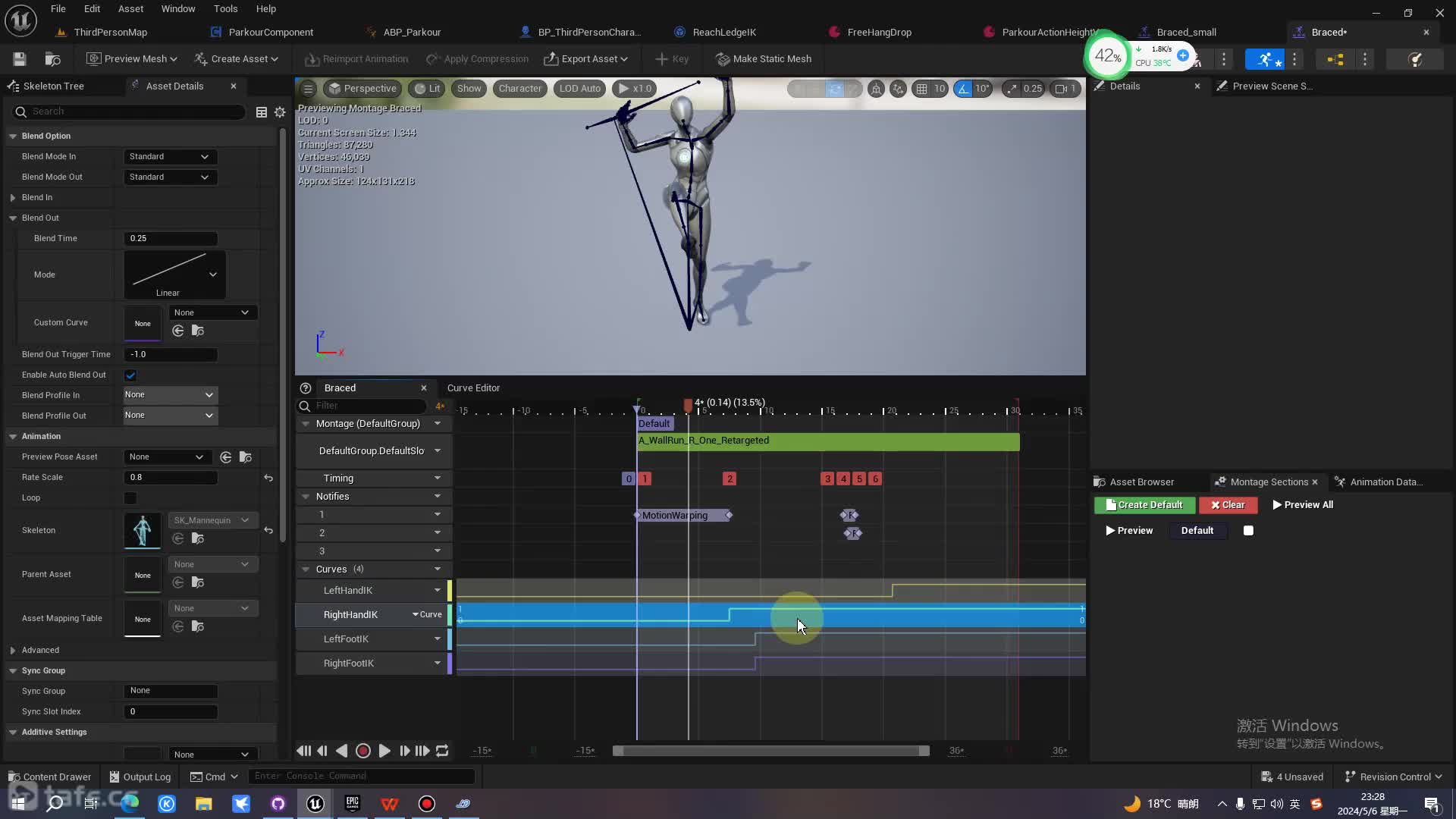Toggle the surface snapping icon in the viewport
The width and height of the screenshot is (1456, 819).
898,89
